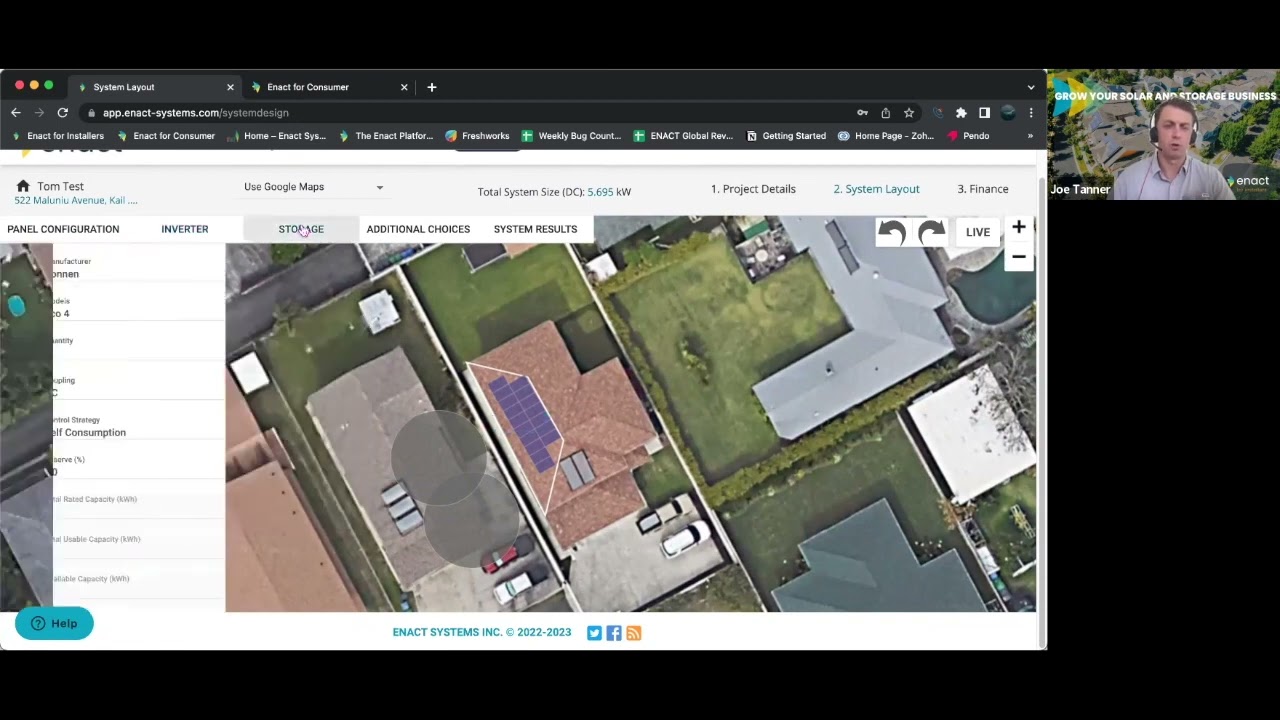The width and height of the screenshot is (1280, 720).
Task: Undo the last layout action
Action: 892,233
